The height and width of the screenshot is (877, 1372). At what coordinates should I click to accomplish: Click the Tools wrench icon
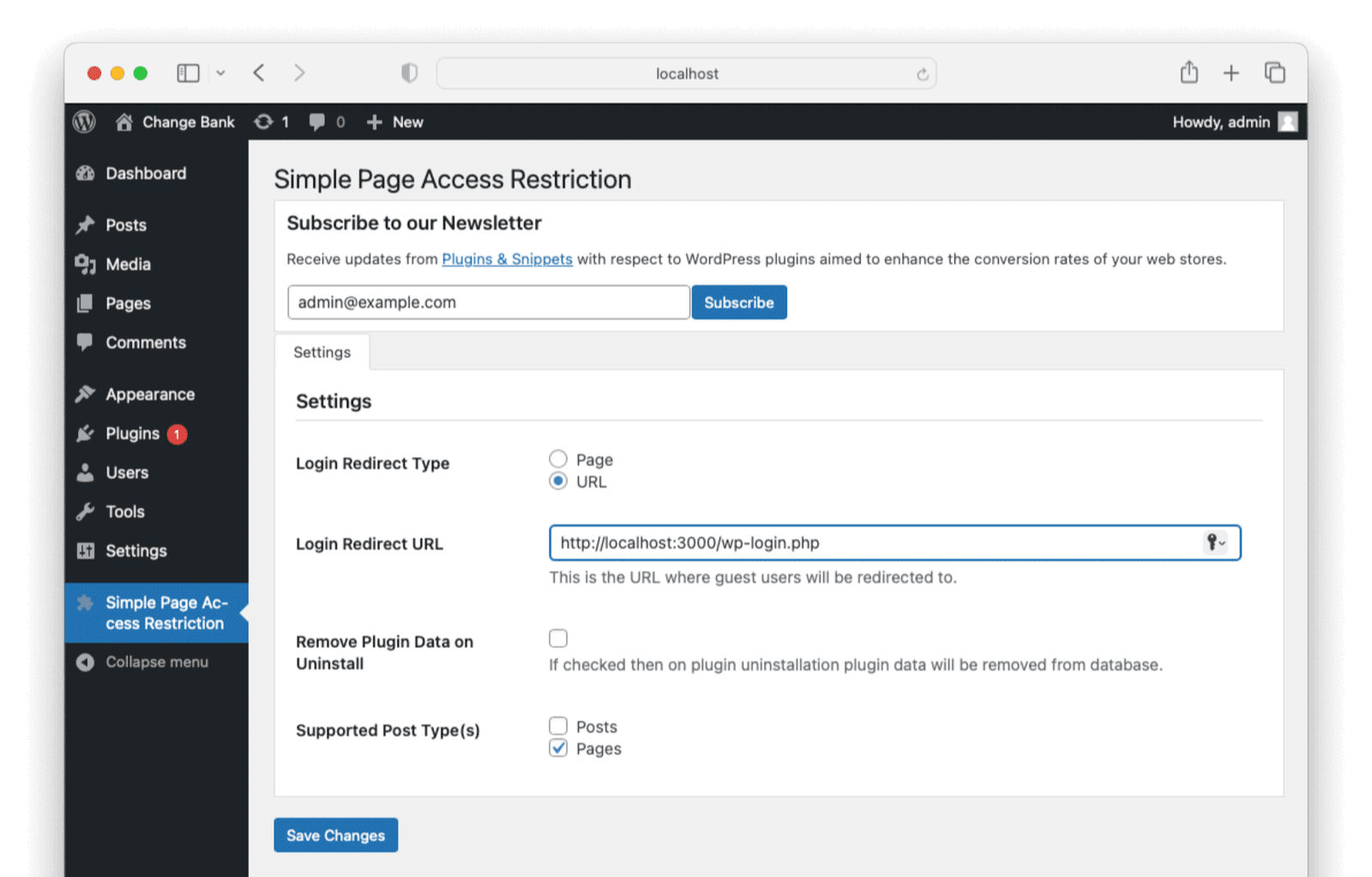[x=86, y=511]
